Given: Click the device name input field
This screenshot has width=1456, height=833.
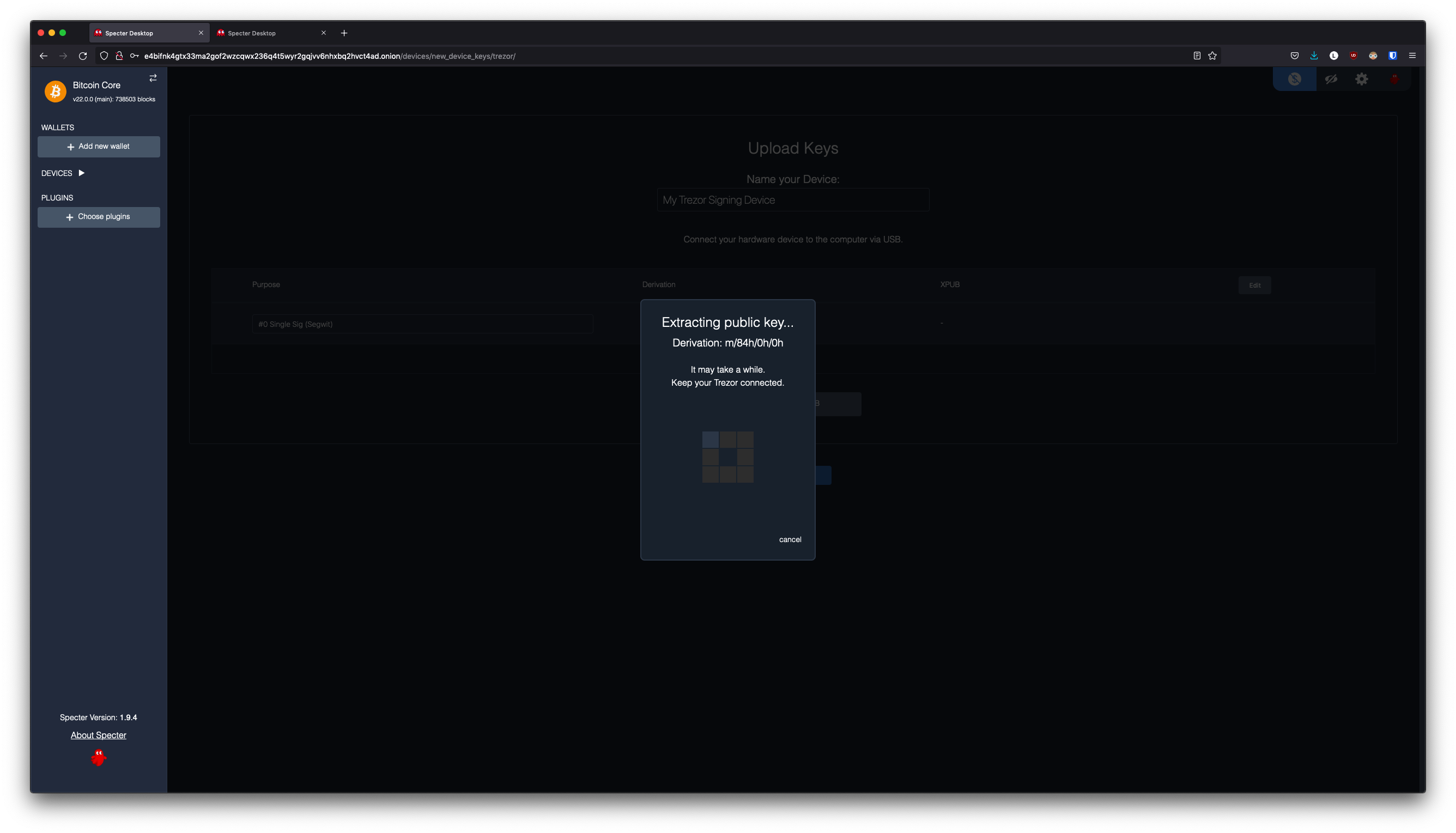Looking at the screenshot, I should click(792, 200).
